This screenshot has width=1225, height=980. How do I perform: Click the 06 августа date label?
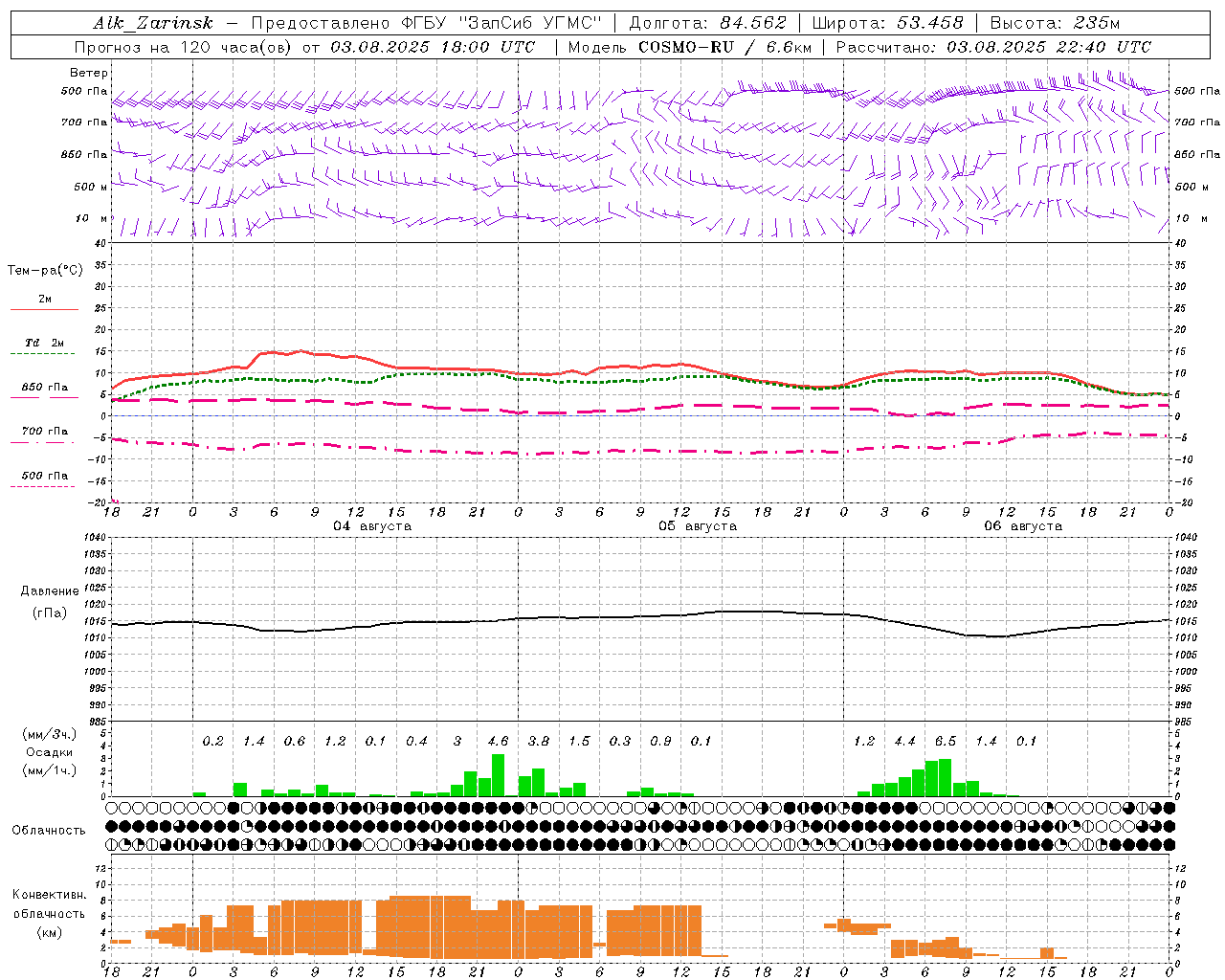tap(1023, 526)
